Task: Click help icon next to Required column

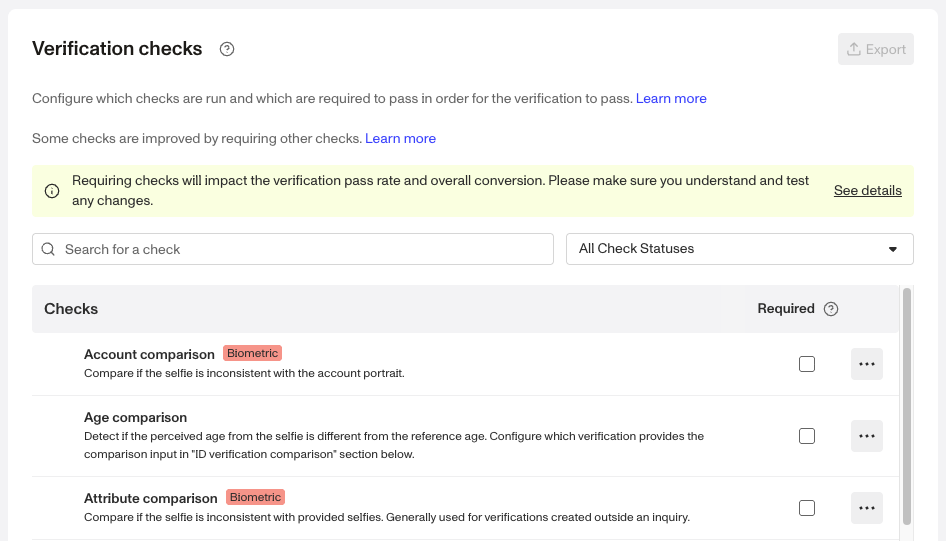Action: (831, 309)
